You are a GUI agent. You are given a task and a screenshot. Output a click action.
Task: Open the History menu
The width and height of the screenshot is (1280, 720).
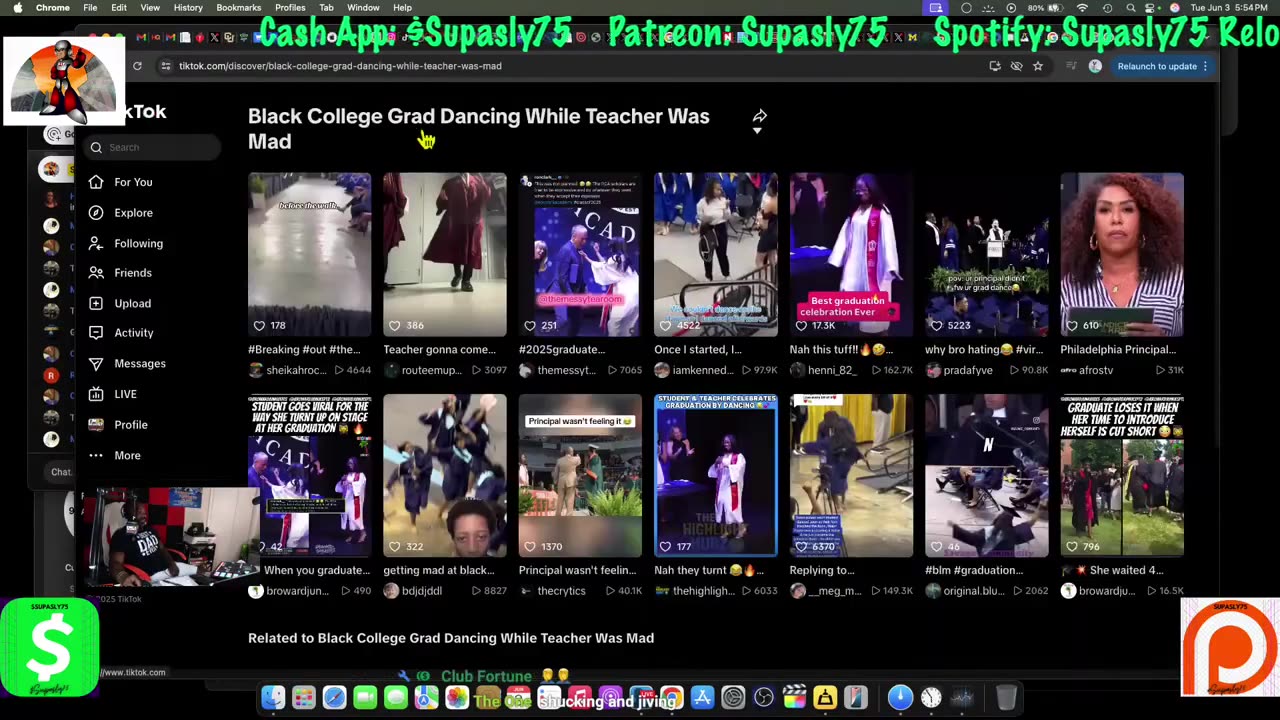(x=188, y=7)
